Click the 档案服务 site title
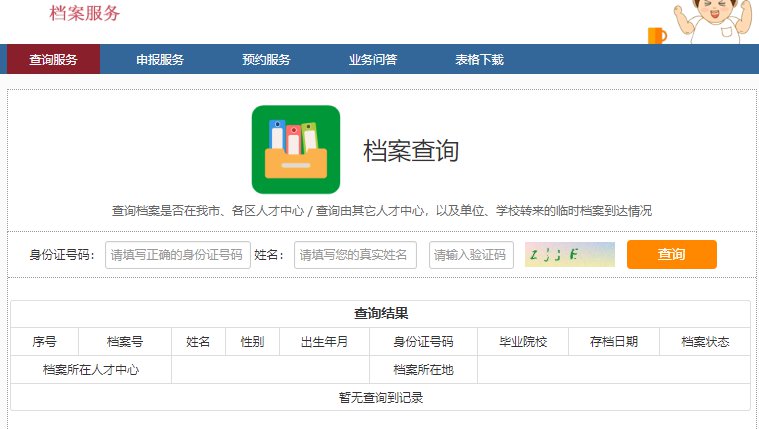This screenshot has width=759, height=429. click(x=85, y=13)
